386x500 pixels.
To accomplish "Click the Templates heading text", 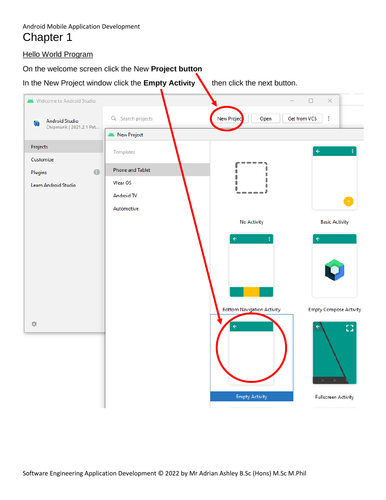I will pos(124,152).
